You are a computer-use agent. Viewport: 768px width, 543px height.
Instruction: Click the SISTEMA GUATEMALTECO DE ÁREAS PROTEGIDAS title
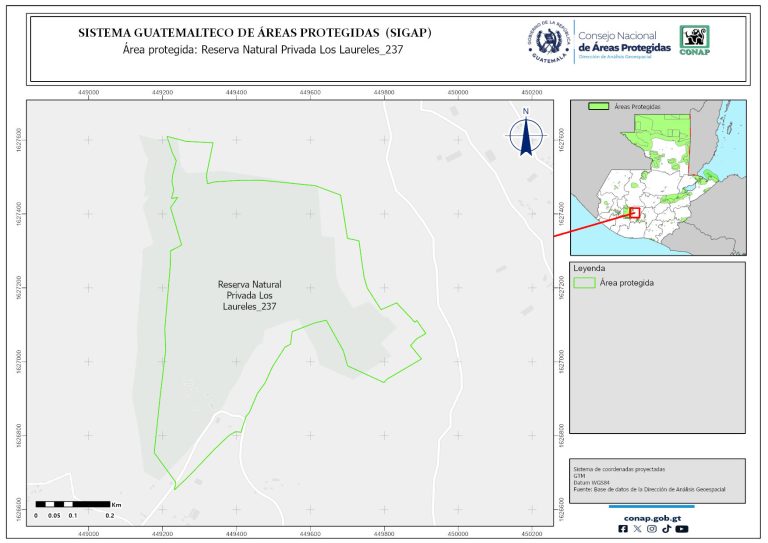point(255,32)
